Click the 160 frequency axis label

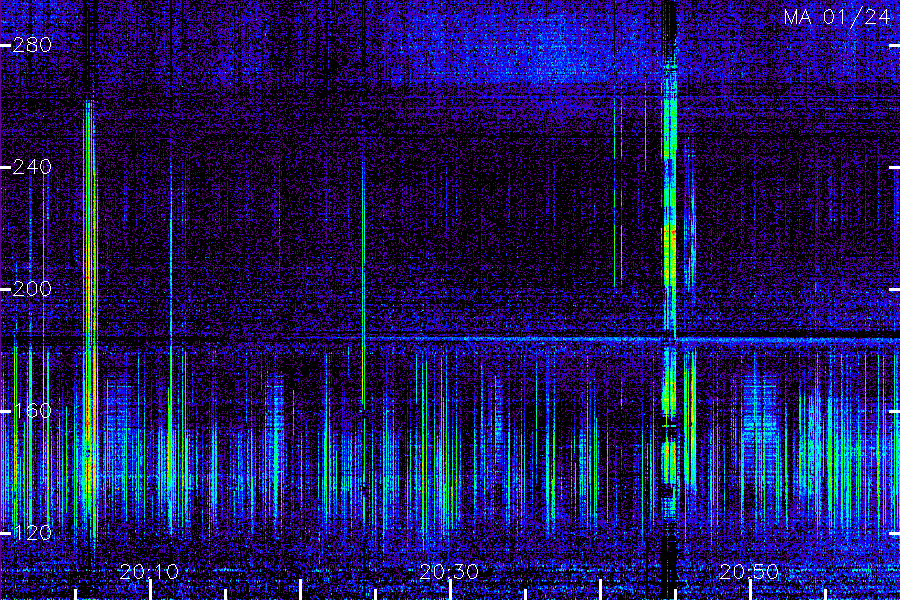(x=32, y=411)
